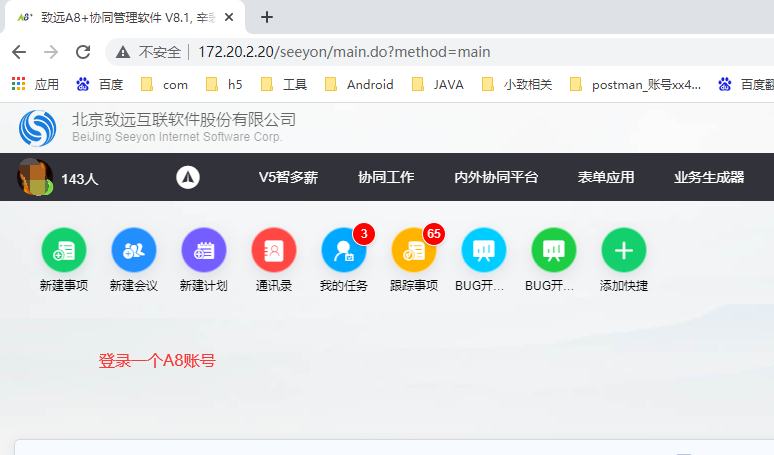Open the JAVA bookmark folder
The height and width of the screenshot is (455, 774).
click(x=438, y=84)
